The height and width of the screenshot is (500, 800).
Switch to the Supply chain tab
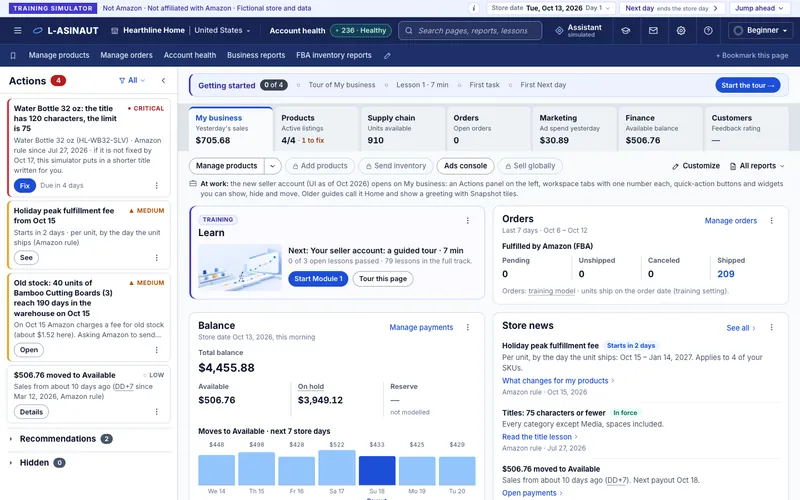pyautogui.click(x=403, y=129)
